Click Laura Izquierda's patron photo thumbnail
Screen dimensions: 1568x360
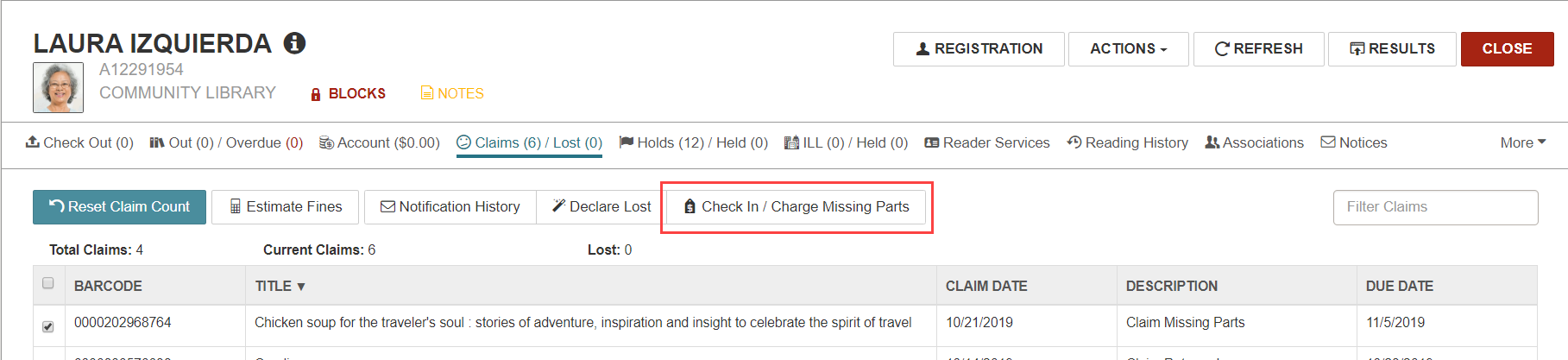tap(58, 87)
